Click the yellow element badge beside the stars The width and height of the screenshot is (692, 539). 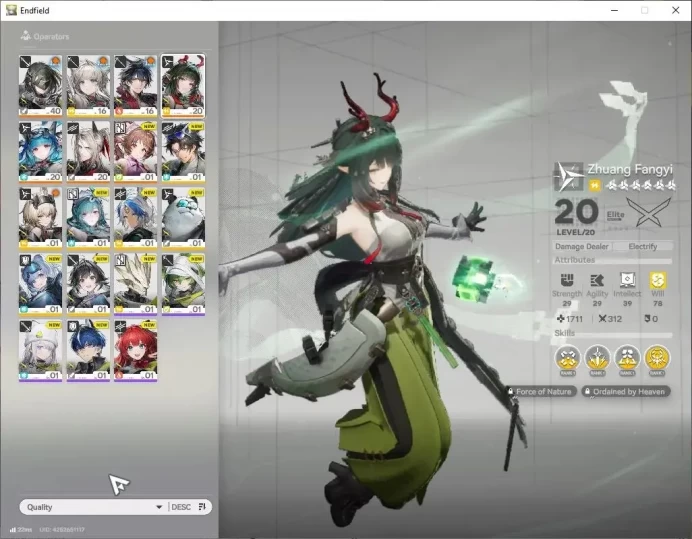click(x=595, y=185)
